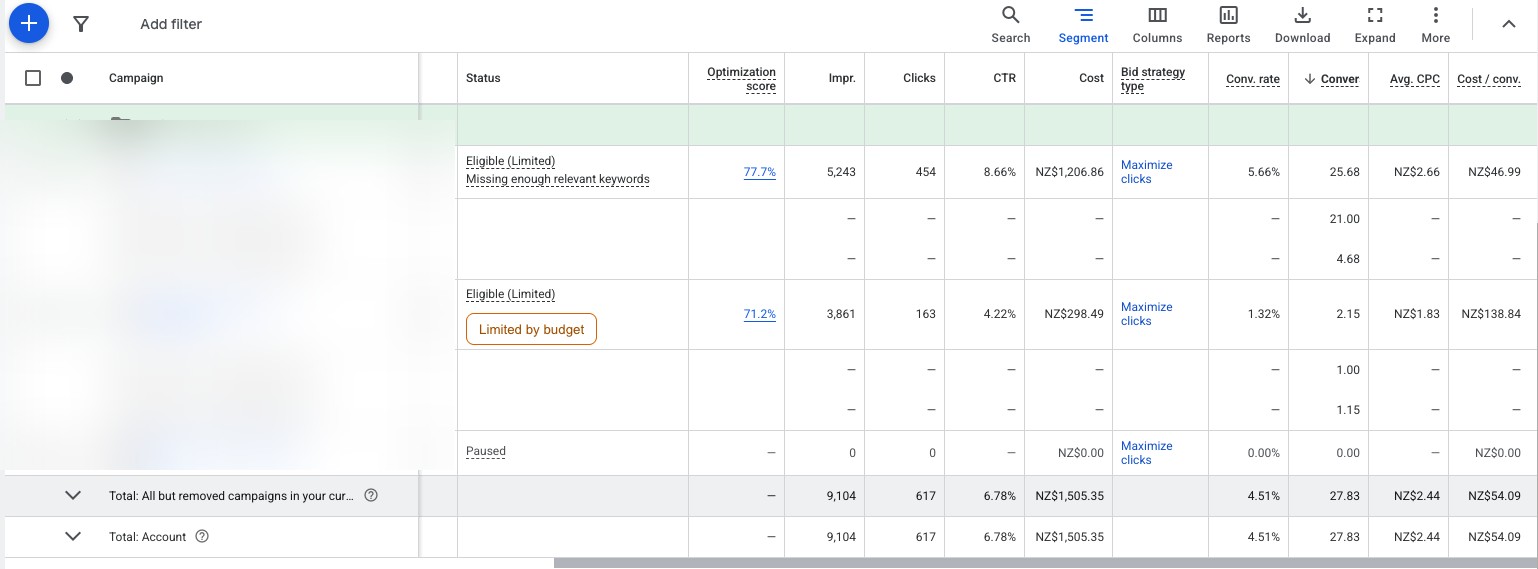
Task: Sort by Impr. column header
Action: pyautogui.click(x=842, y=78)
